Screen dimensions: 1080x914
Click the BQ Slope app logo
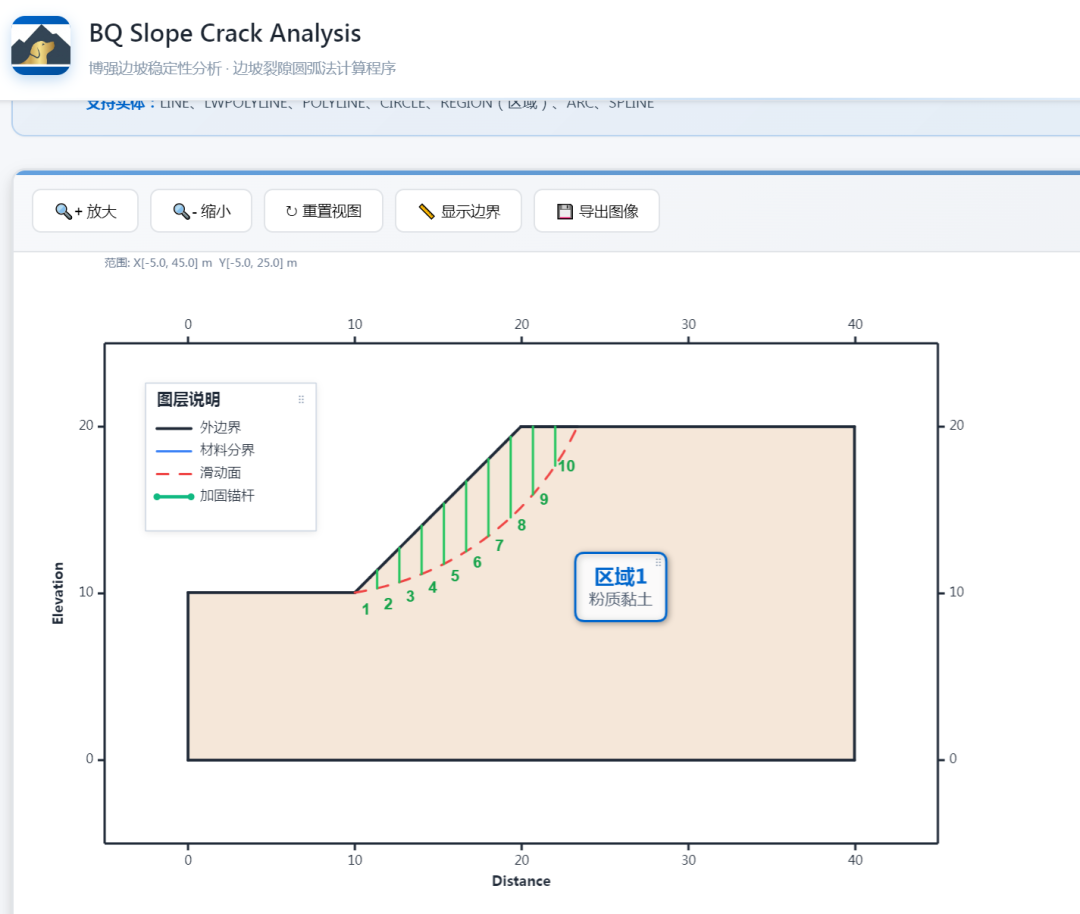[41, 45]
